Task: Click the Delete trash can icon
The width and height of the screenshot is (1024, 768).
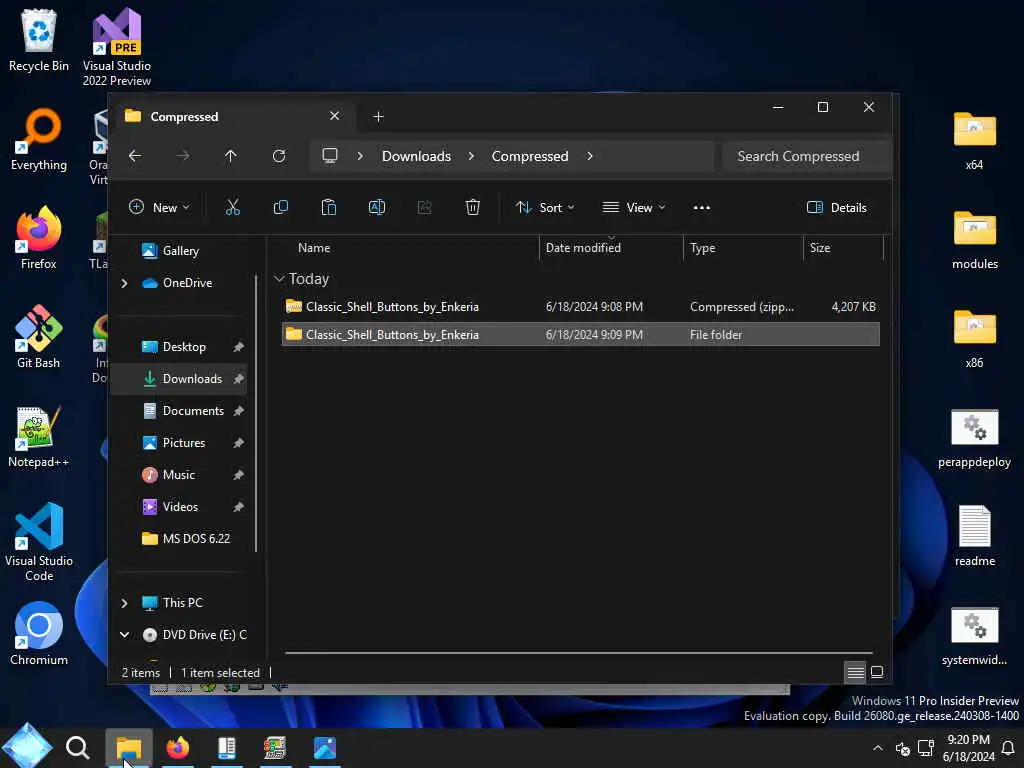Action: click(x=473, y=208)
